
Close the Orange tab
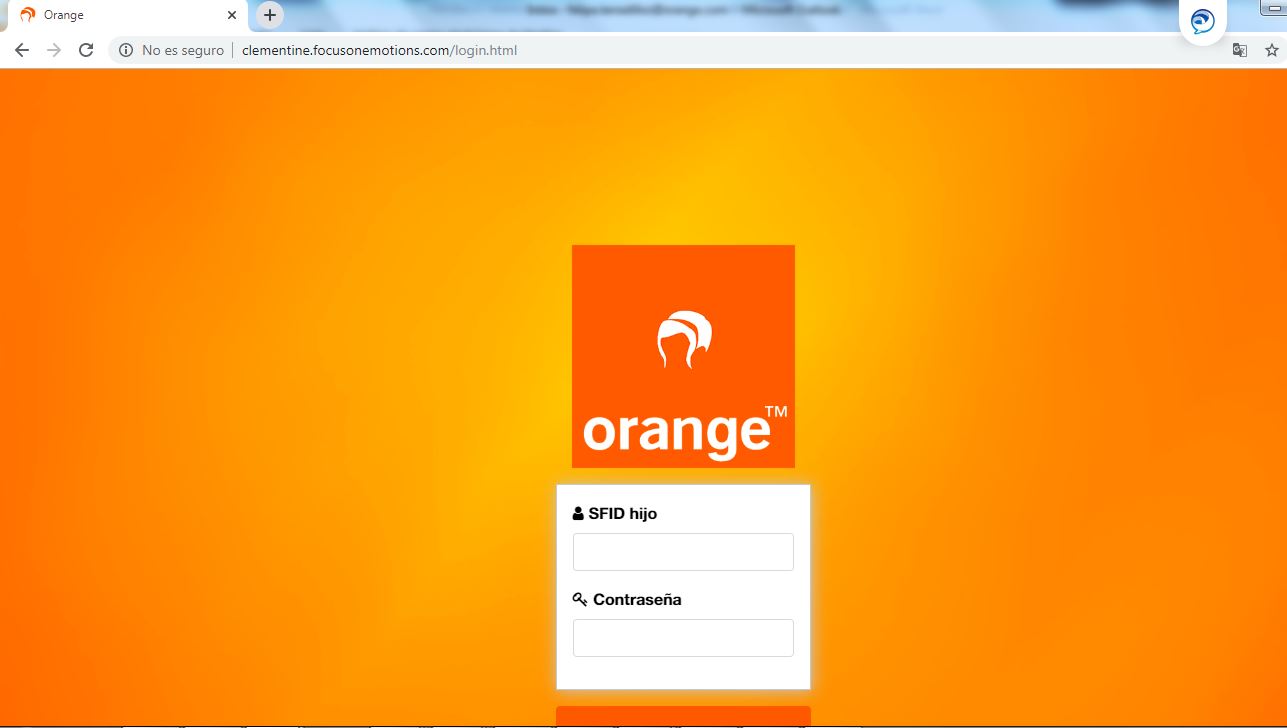[232, 15]
